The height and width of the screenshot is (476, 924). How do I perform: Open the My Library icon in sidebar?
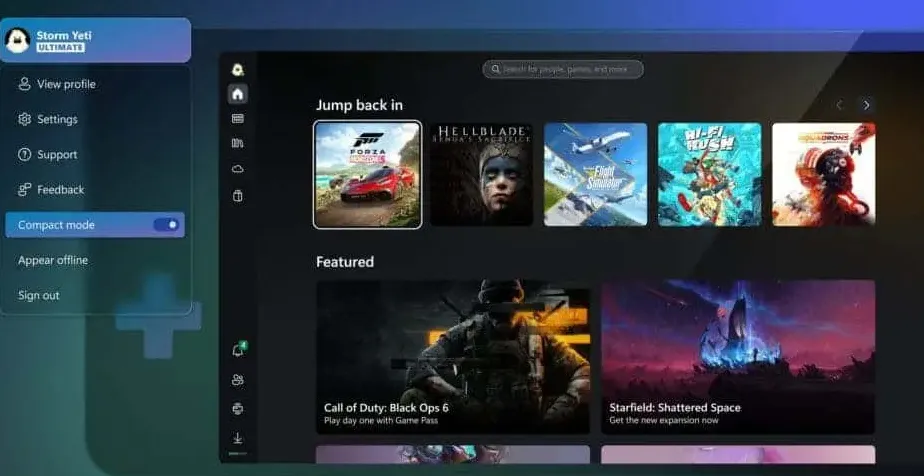pos(237,143)
